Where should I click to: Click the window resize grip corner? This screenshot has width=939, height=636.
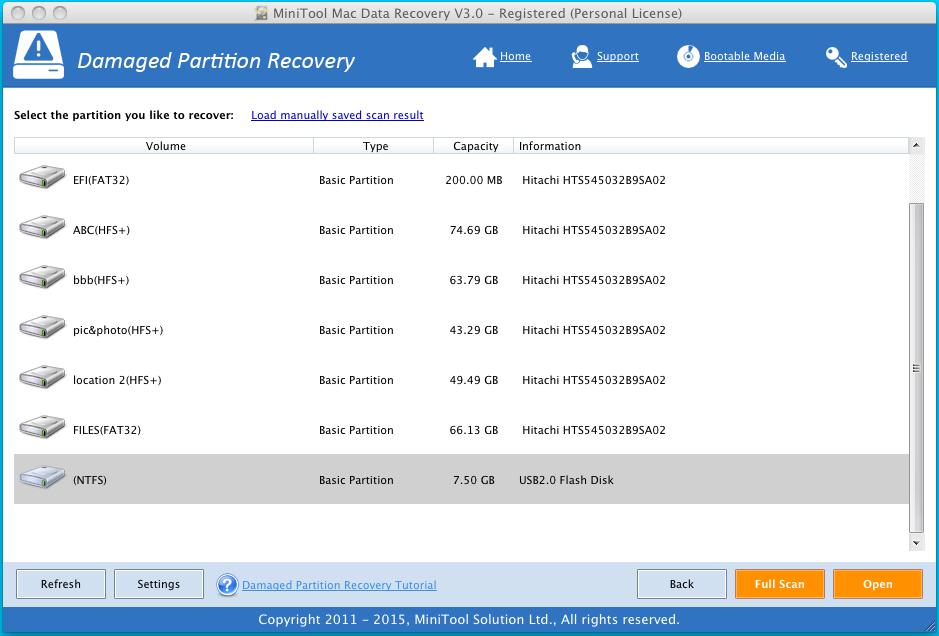(929, 626)
